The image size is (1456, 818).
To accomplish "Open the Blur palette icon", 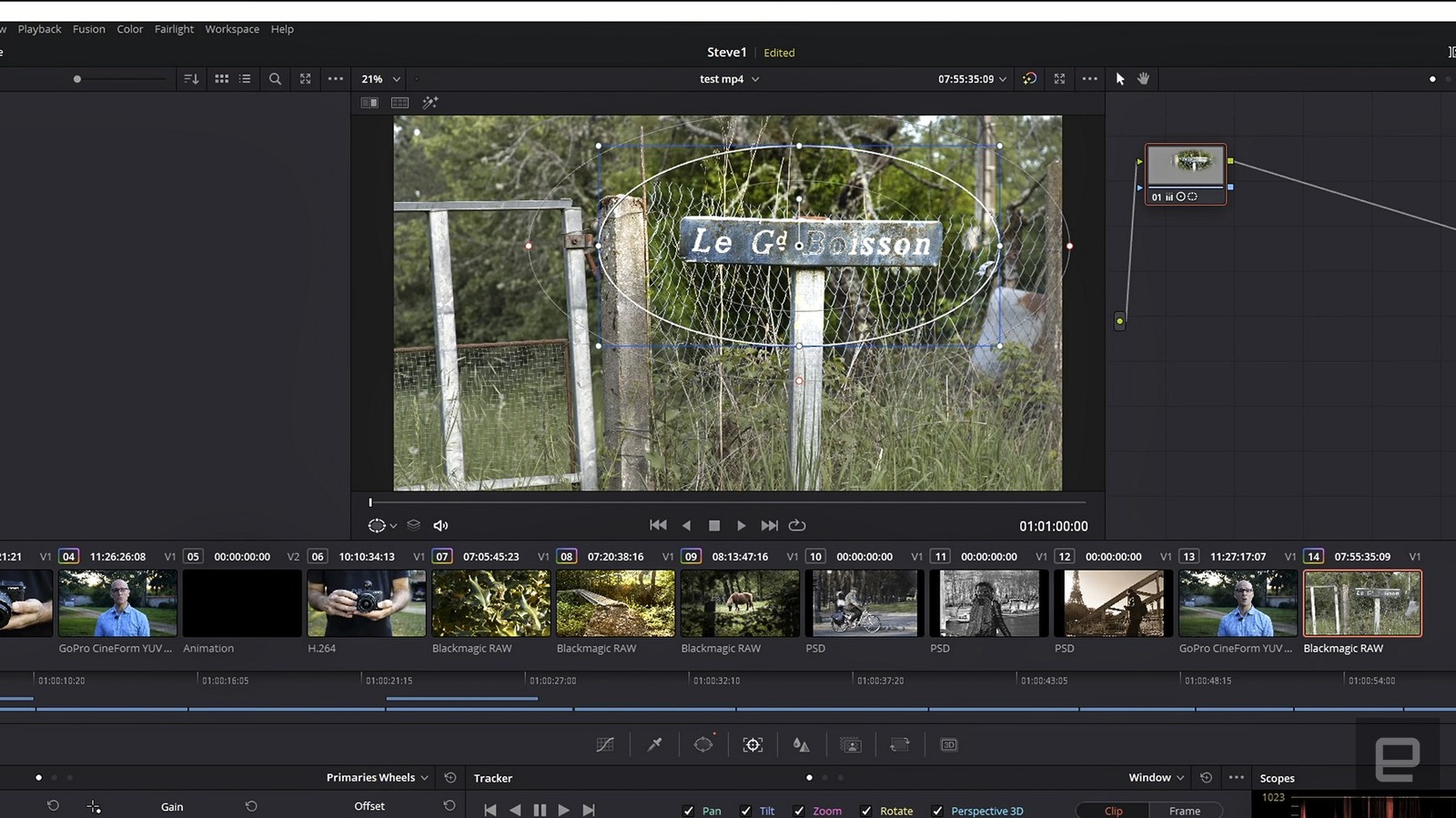I will pos(801,744).
